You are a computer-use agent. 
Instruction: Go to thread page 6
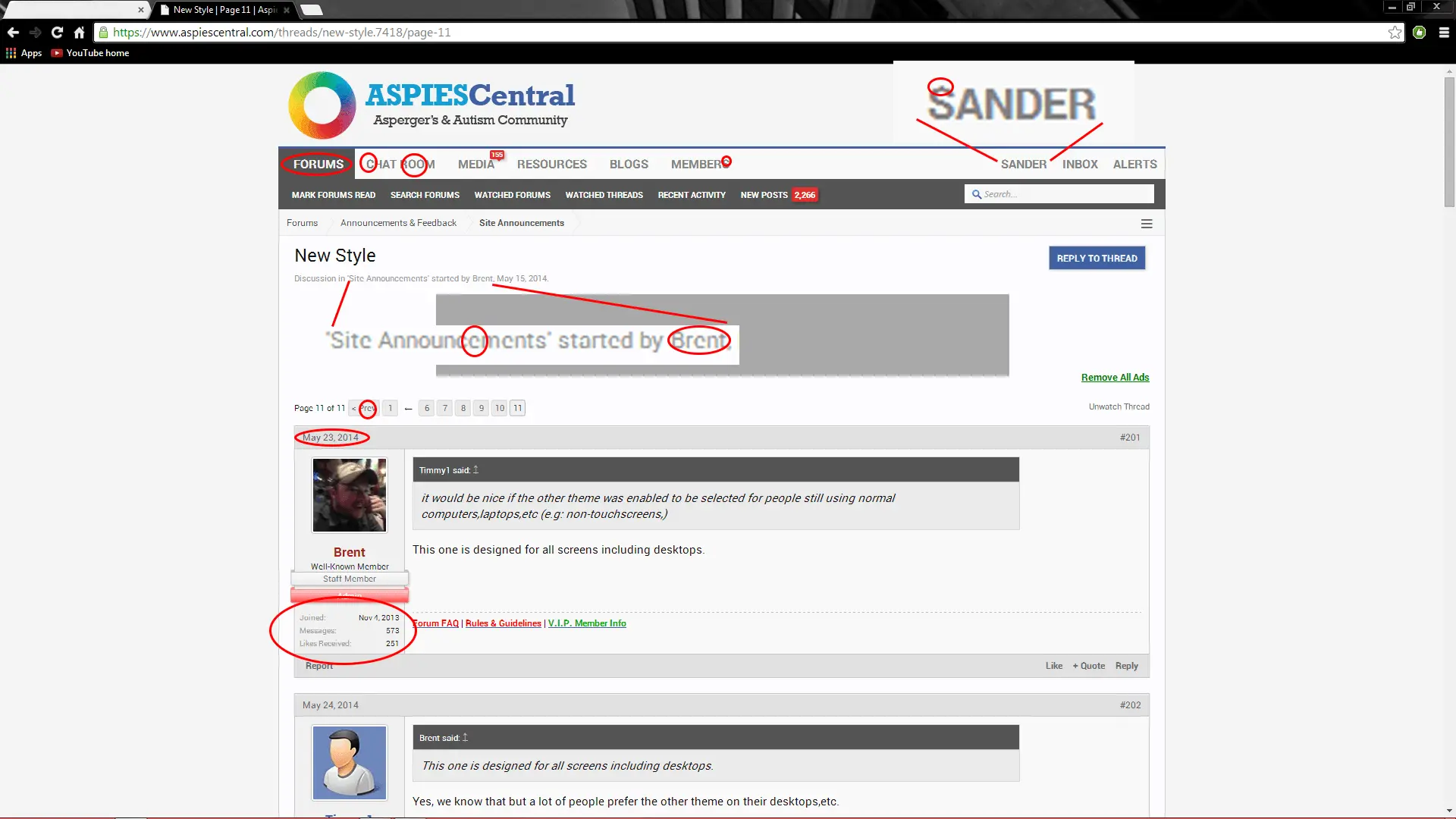pos(427,408)
